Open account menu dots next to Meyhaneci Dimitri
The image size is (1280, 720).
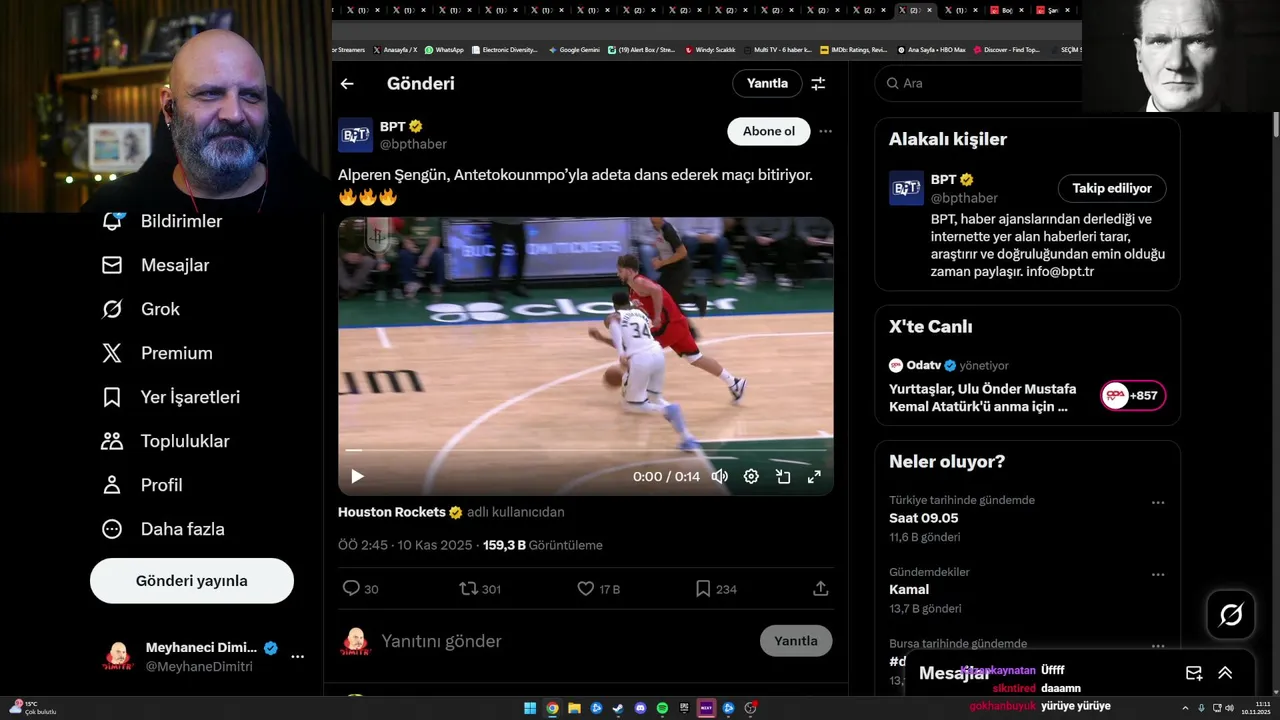pos(297,657)
